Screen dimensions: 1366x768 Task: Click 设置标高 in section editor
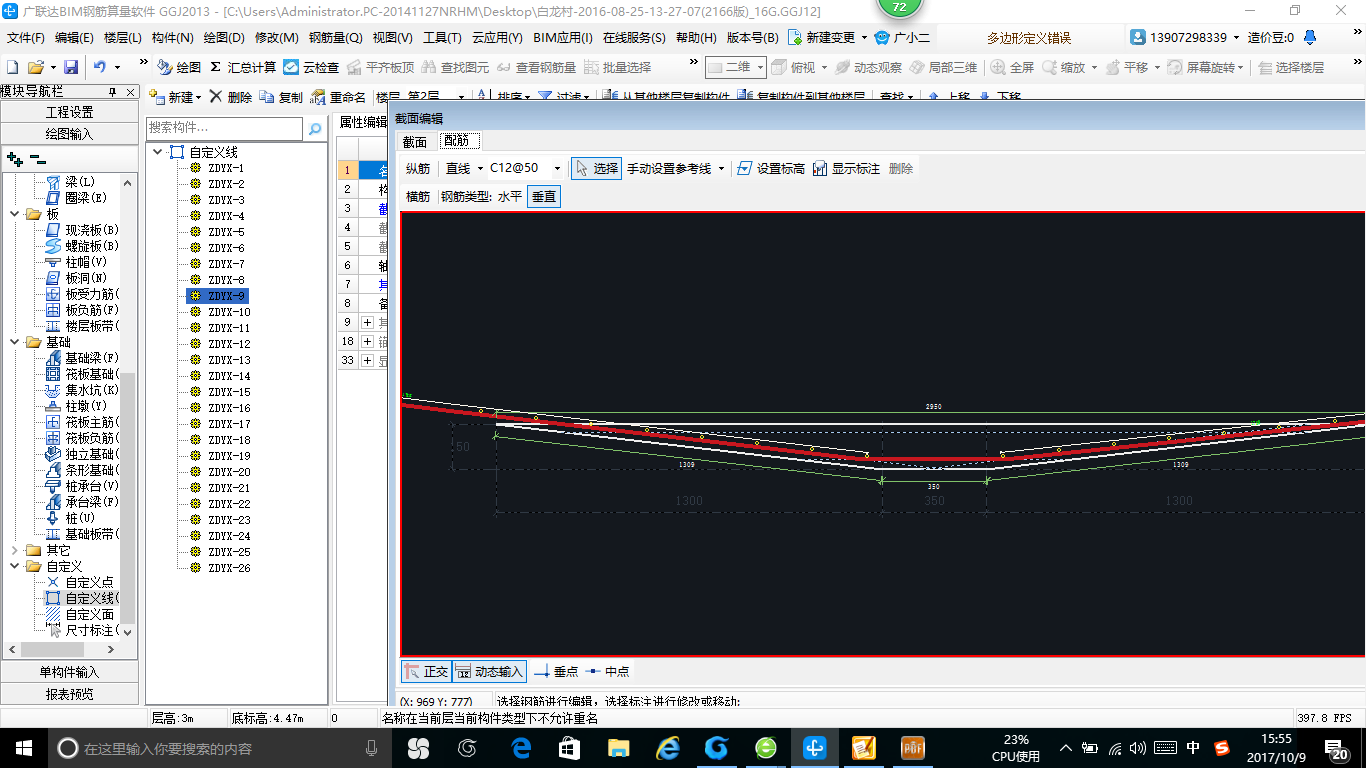[771, 168]
